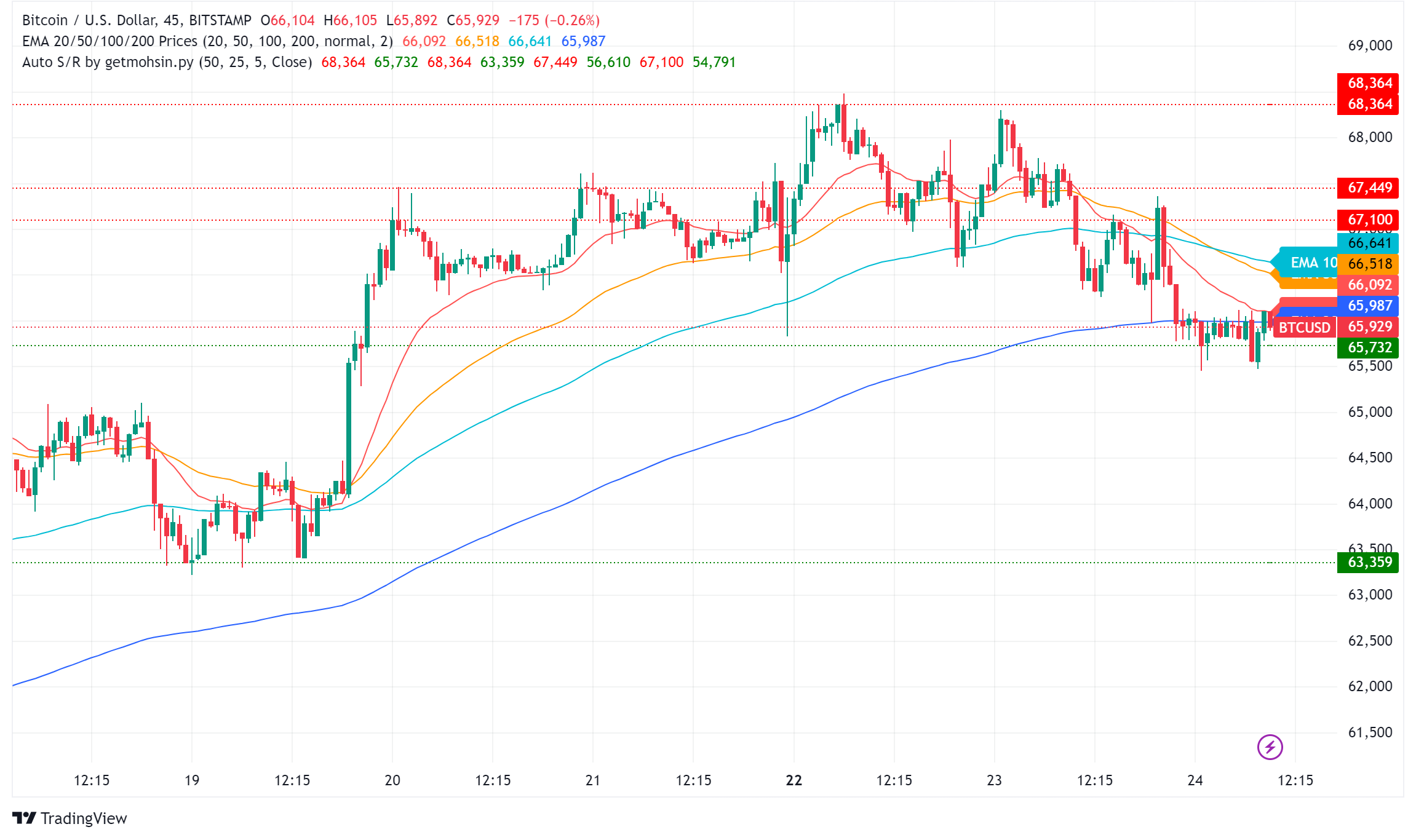1416x840 pixels.
Task: Click the 63,000 price axis label
Action: click(x=1370, y=595)
